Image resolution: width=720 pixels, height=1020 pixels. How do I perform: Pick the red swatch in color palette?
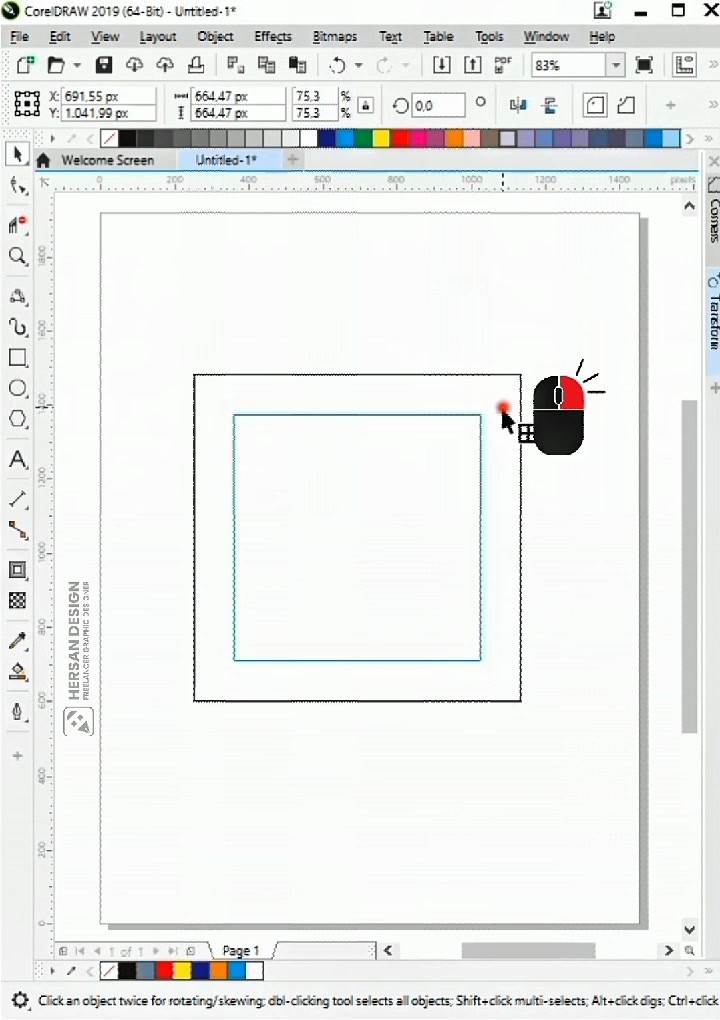click(x=399, y=138)
